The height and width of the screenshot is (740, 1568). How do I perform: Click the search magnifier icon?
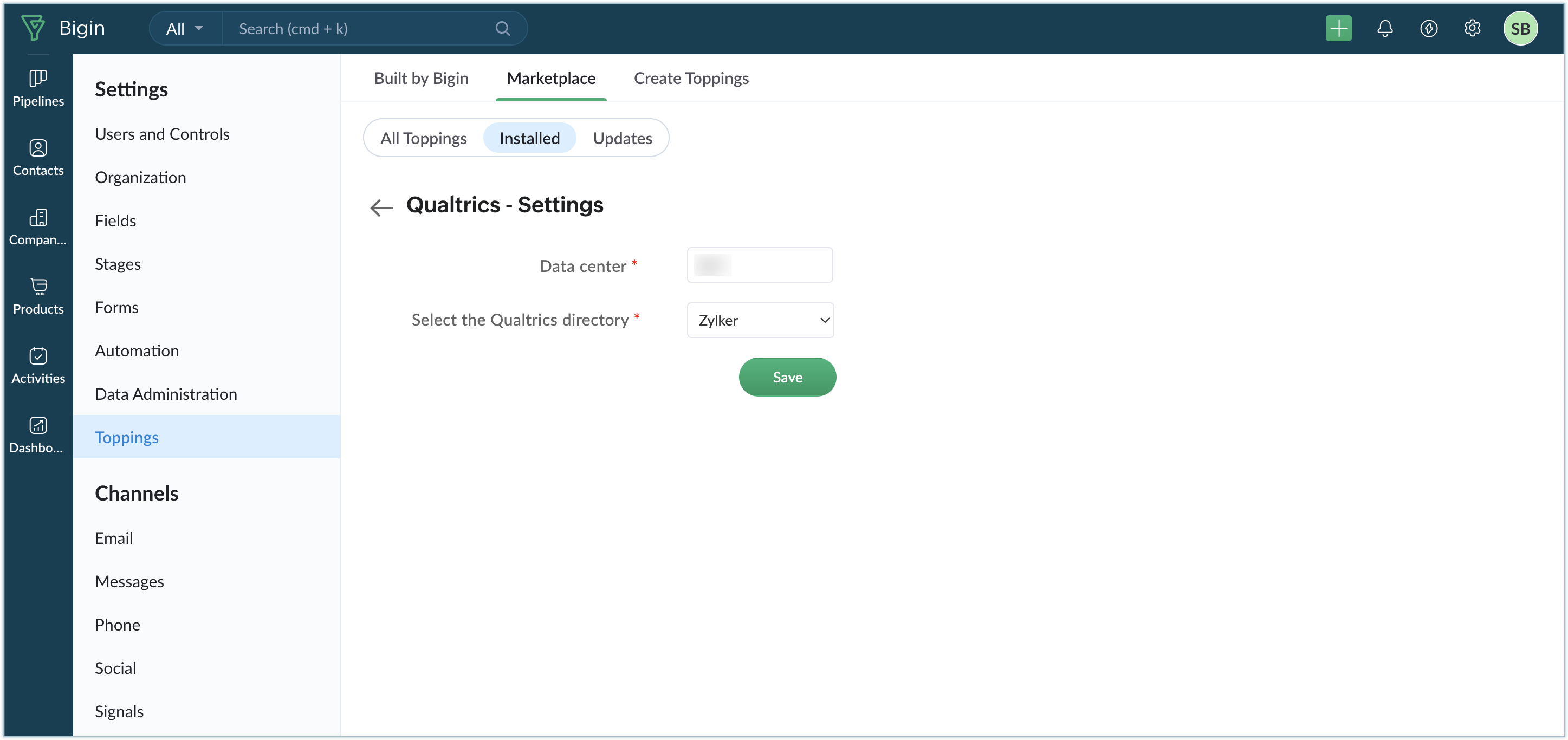(502, 29)
